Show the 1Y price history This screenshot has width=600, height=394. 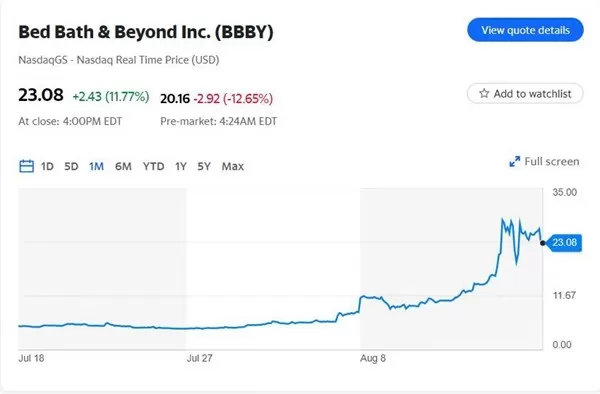tap(181, 166)
